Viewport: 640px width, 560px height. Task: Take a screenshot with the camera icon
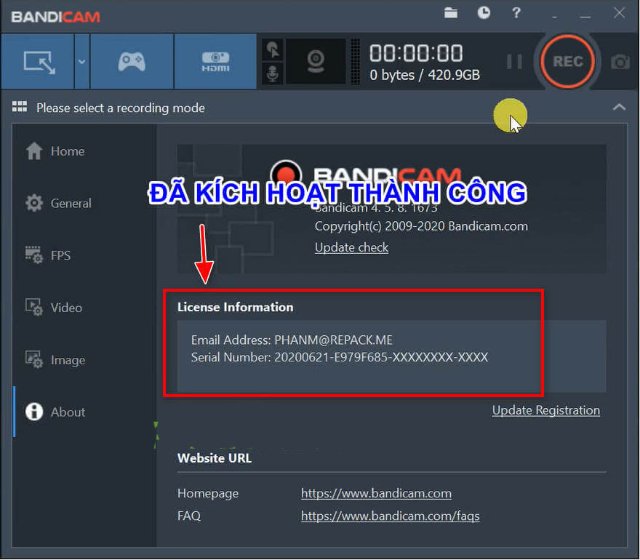(x=620, y=62)
